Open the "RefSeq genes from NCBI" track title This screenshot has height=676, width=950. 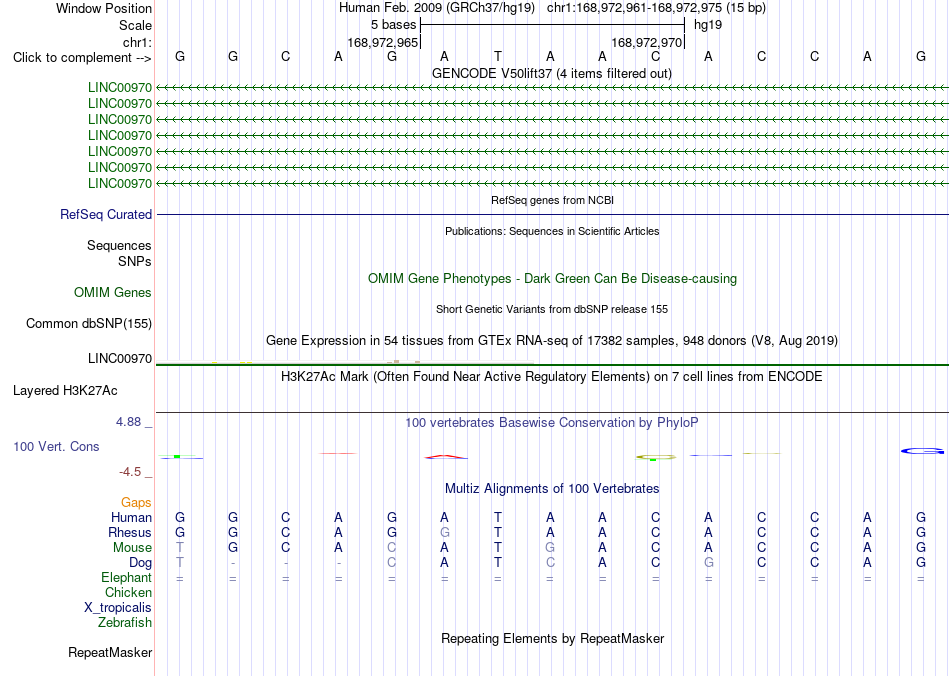pos(552,200)
